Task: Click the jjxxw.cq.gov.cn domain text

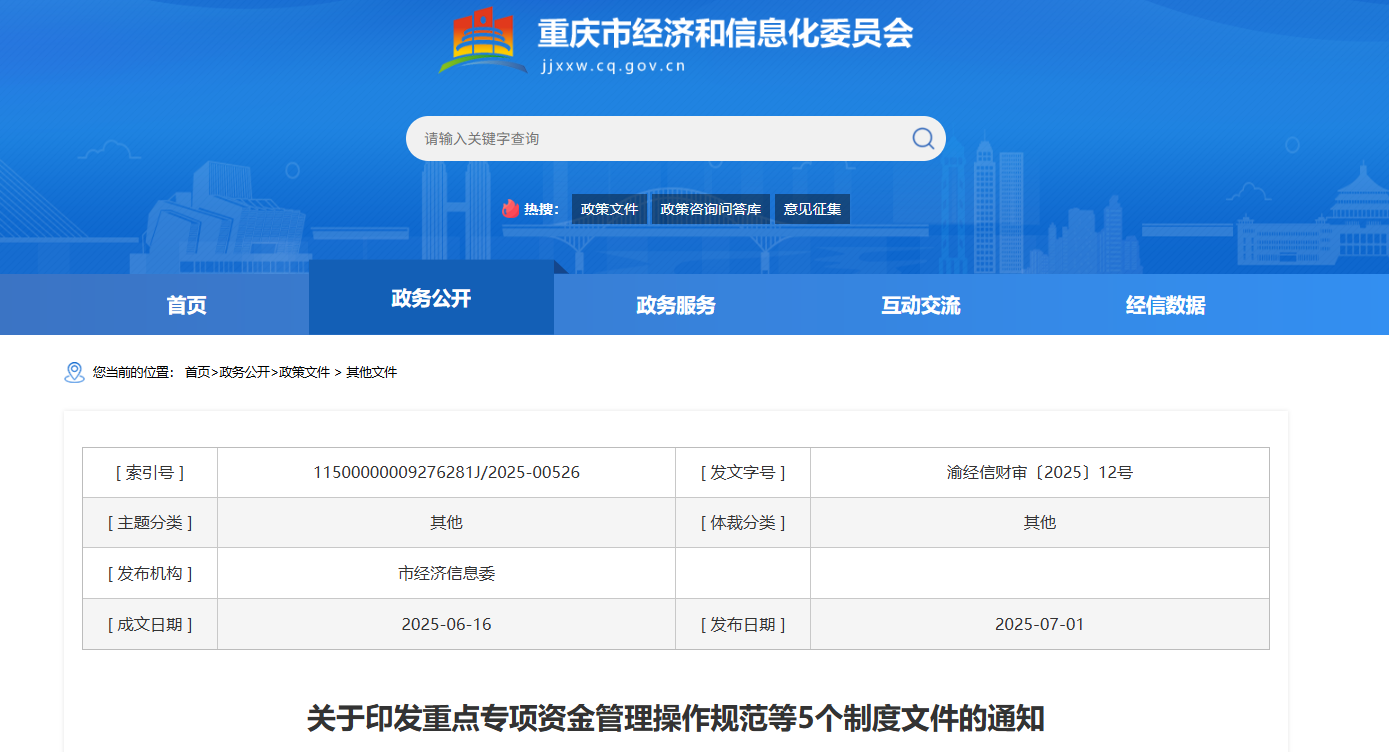Action: (612, 66)
